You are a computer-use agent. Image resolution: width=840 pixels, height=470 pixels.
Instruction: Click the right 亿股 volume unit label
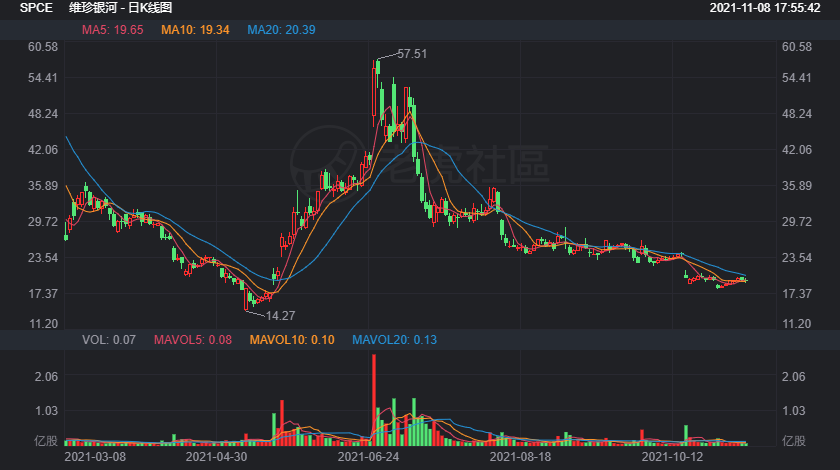[793, 441]
